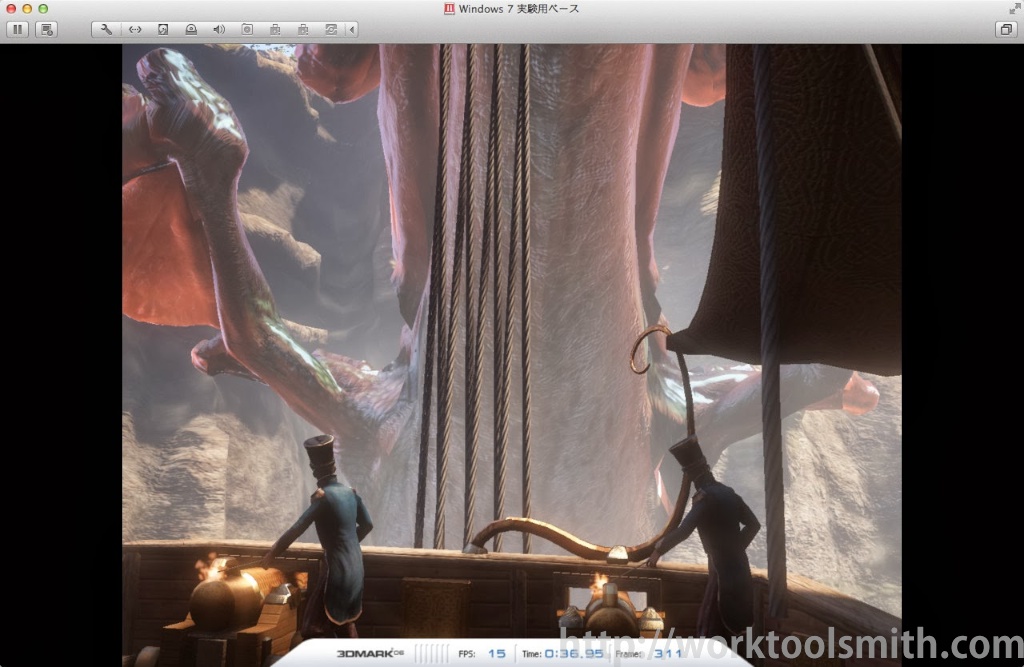Close the VMware window with the red button

pyautogui.click(x=11, y=8)
